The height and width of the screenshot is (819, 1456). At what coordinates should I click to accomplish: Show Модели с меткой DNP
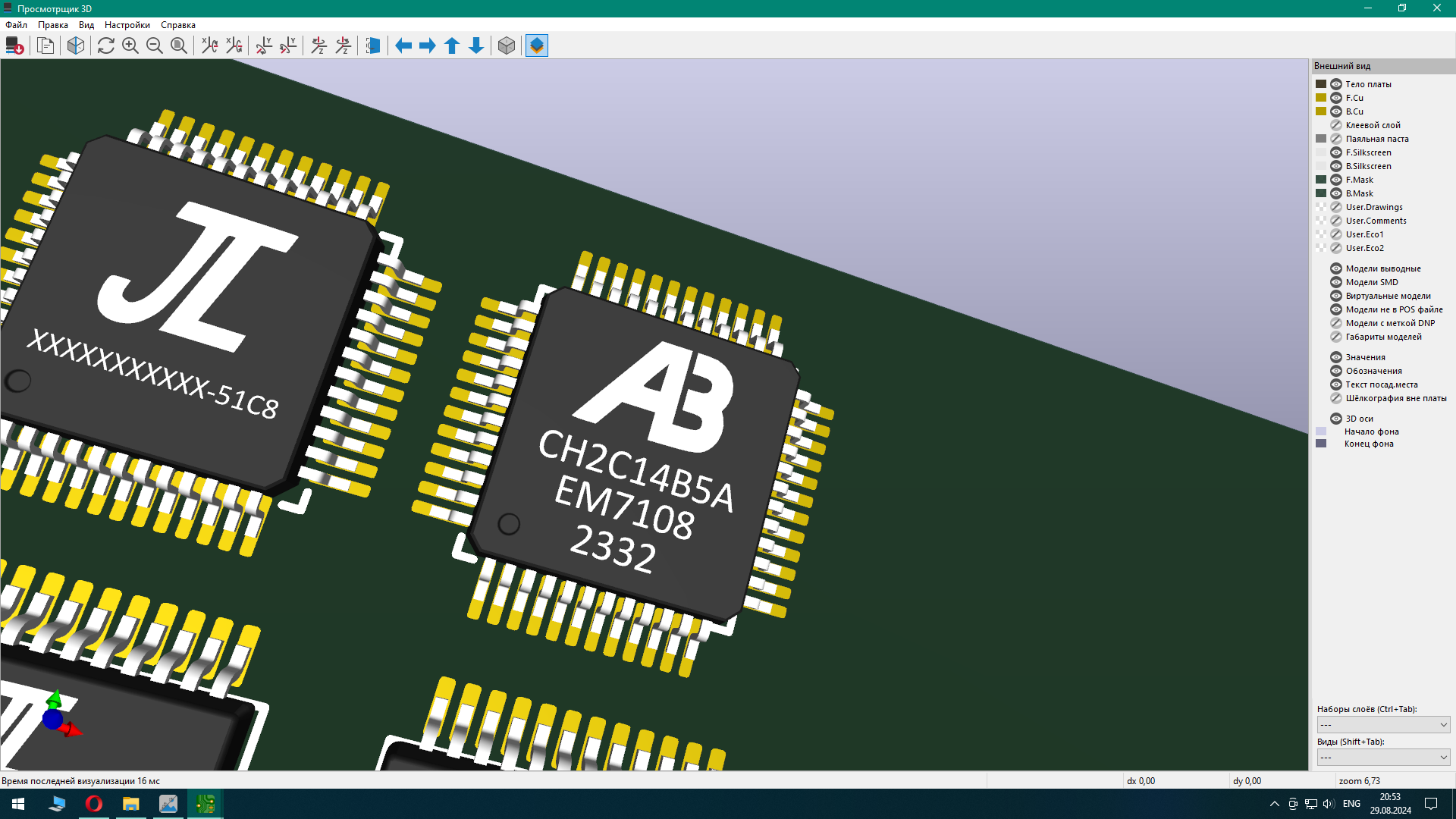[1336, 323]
